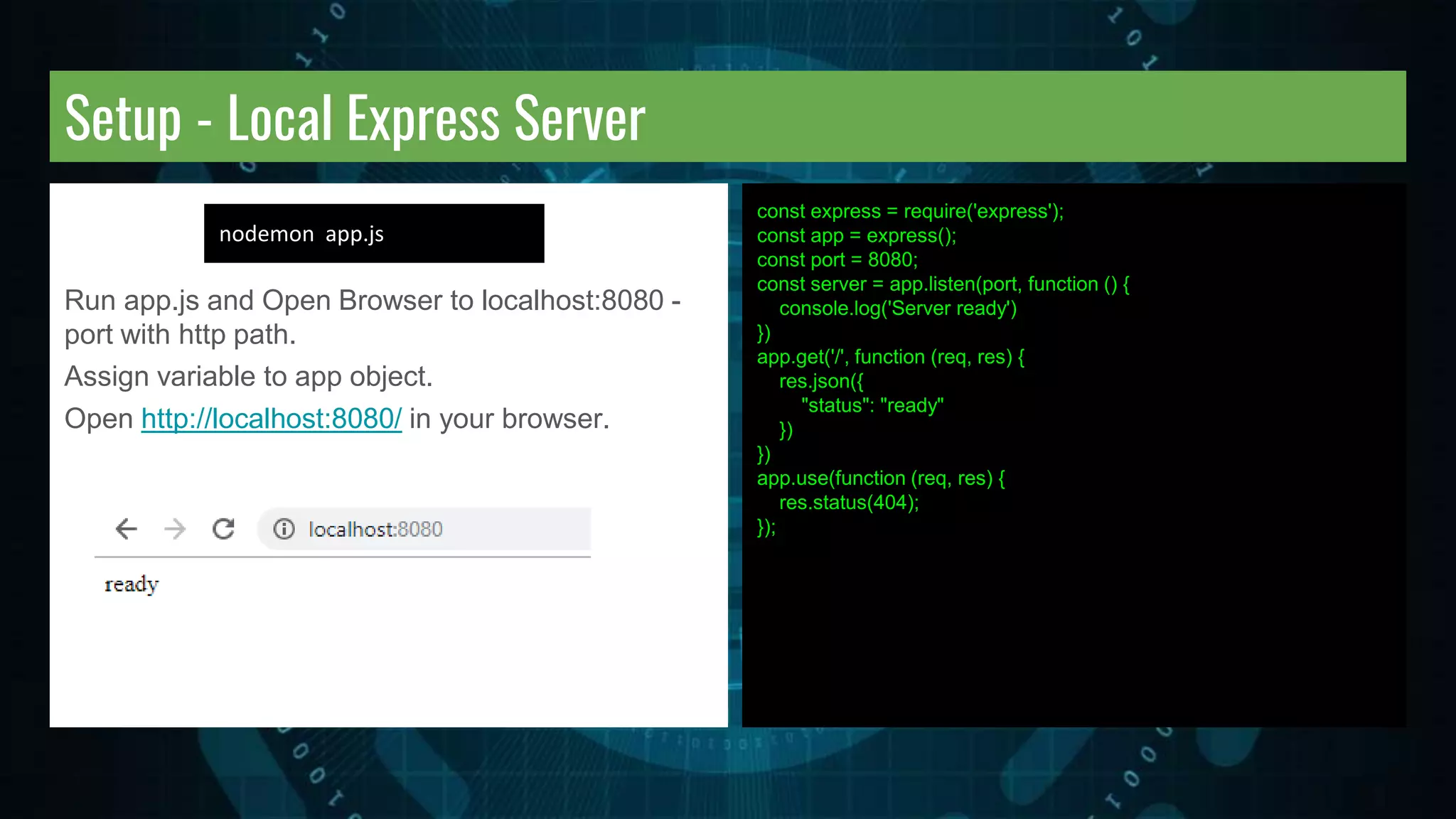The height and width of the screenshot is (819, 1456).
Task: Click the console.log('Server ready') line
Action: click(898, 309)
